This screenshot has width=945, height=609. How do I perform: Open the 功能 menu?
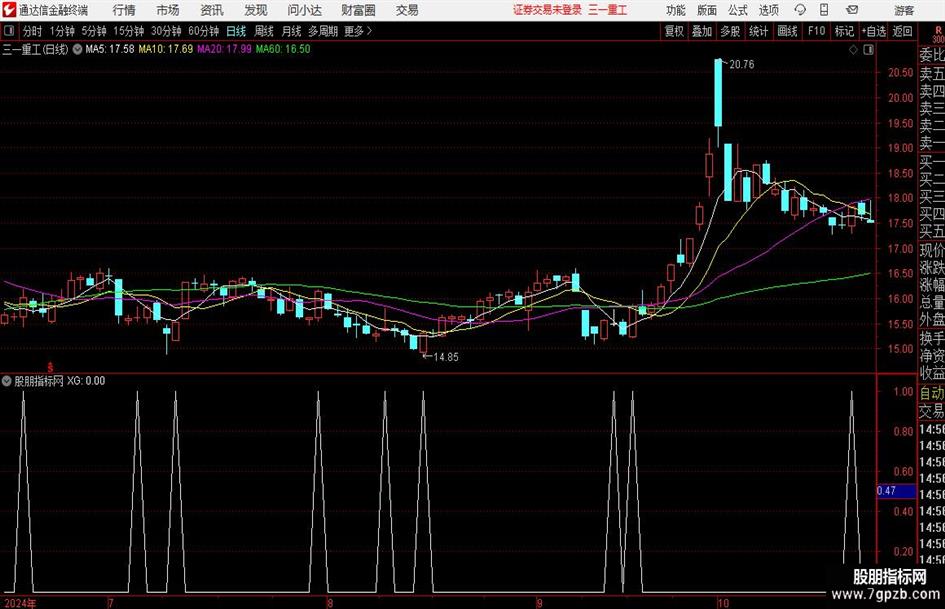[676, 10]
